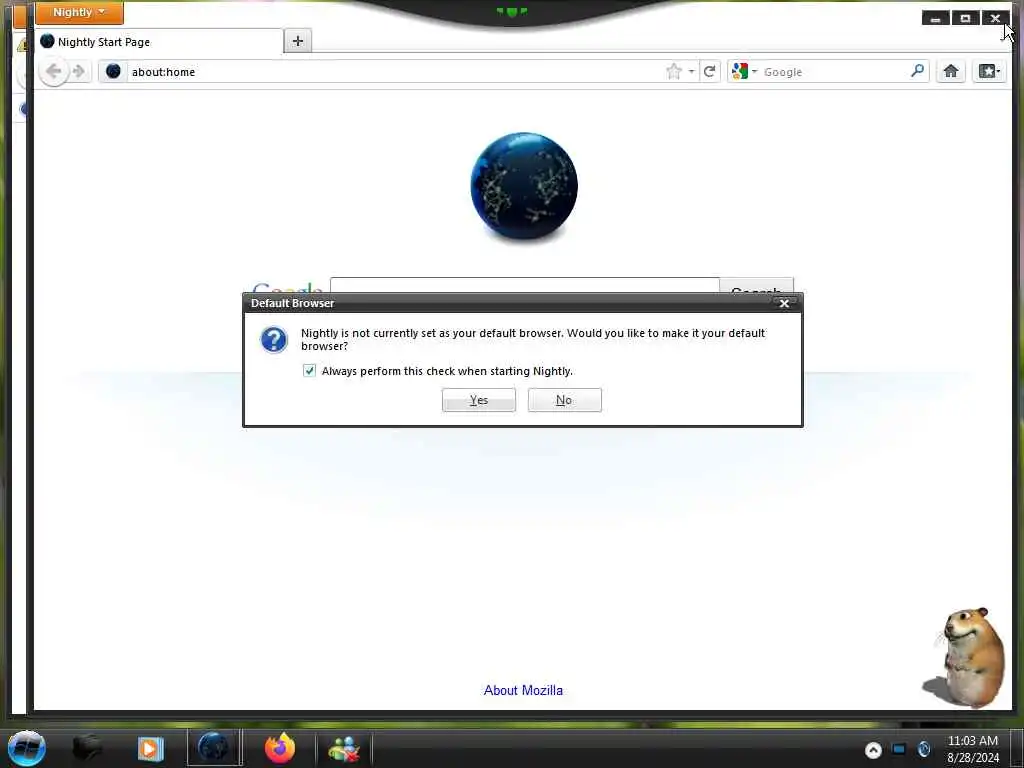
Task: Close the Nightly browser window
Action: click(x=995, y=18)
